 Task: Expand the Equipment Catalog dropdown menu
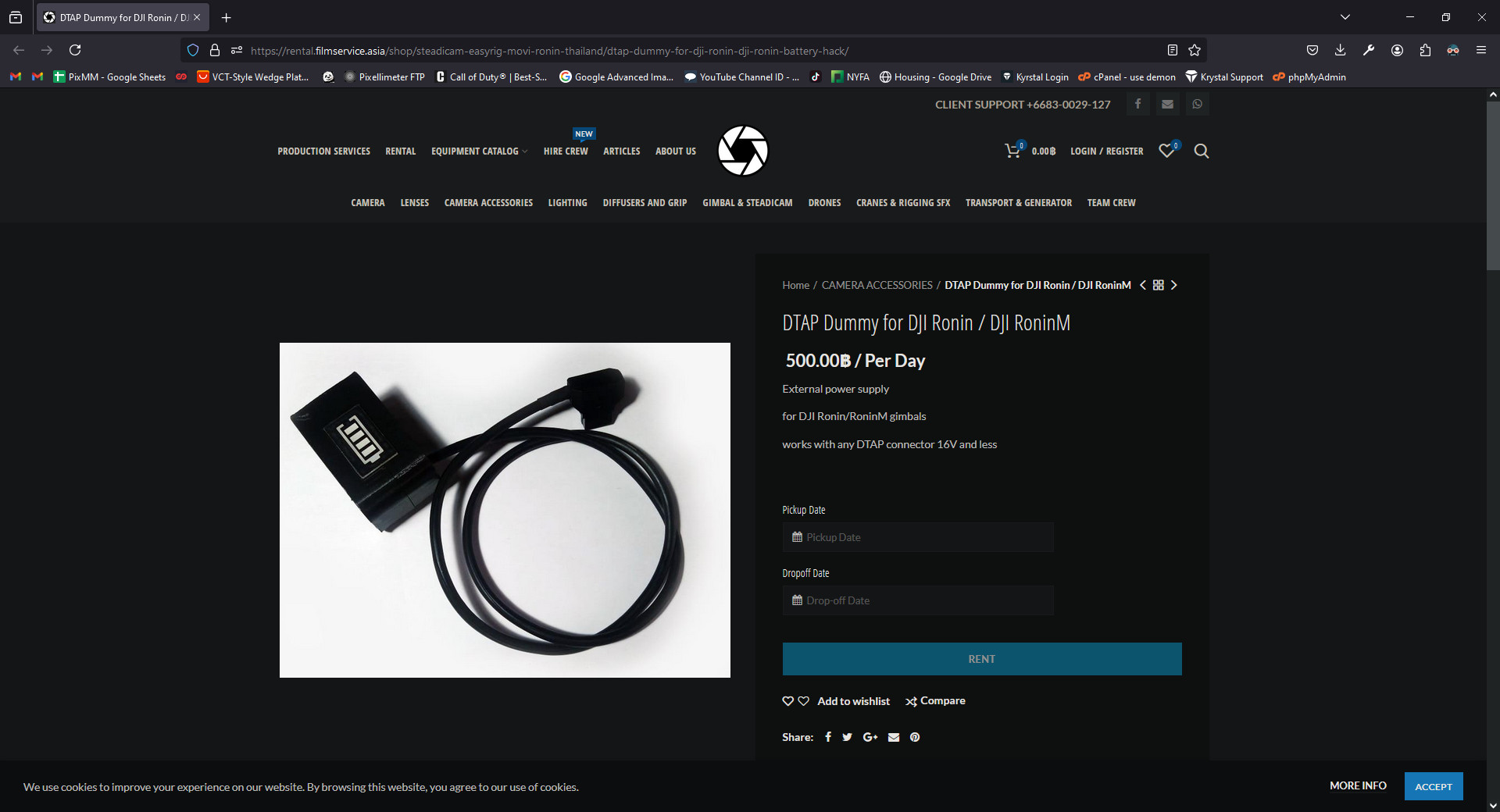coord(479,151)
